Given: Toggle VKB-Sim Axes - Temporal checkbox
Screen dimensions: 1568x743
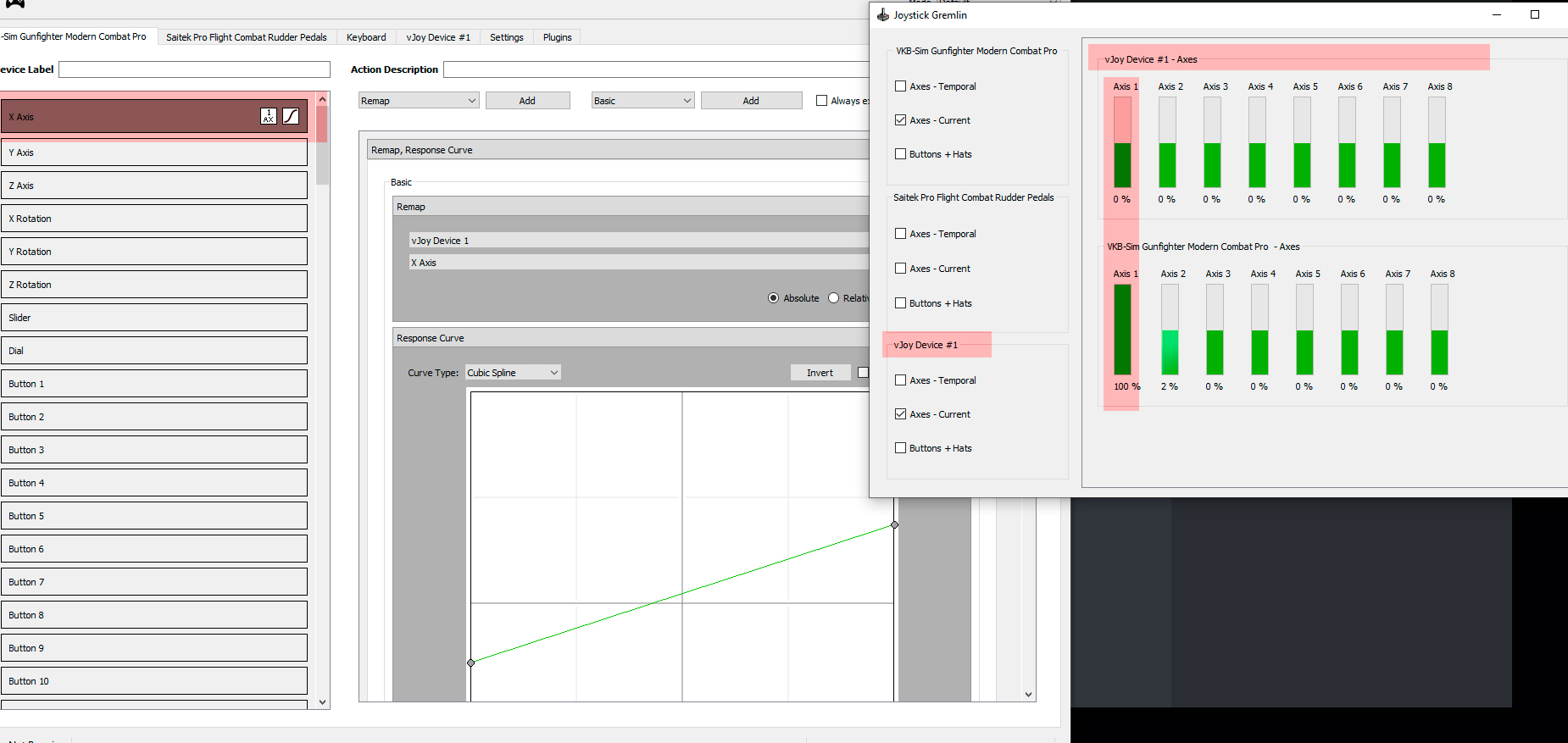Looking at the screenshot, I should [901, 86].
